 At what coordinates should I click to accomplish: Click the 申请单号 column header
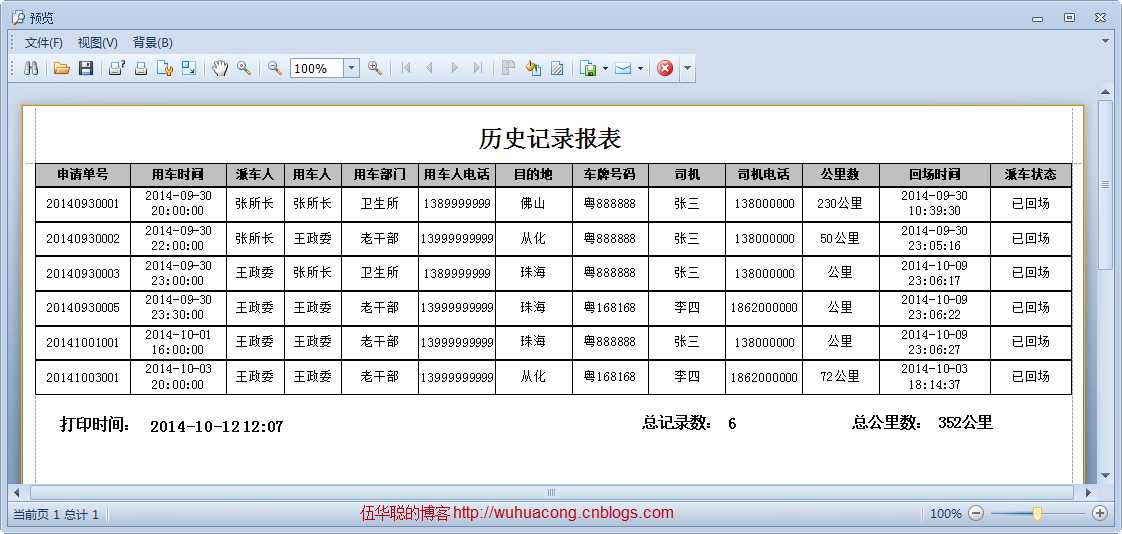tap(83, 175)
